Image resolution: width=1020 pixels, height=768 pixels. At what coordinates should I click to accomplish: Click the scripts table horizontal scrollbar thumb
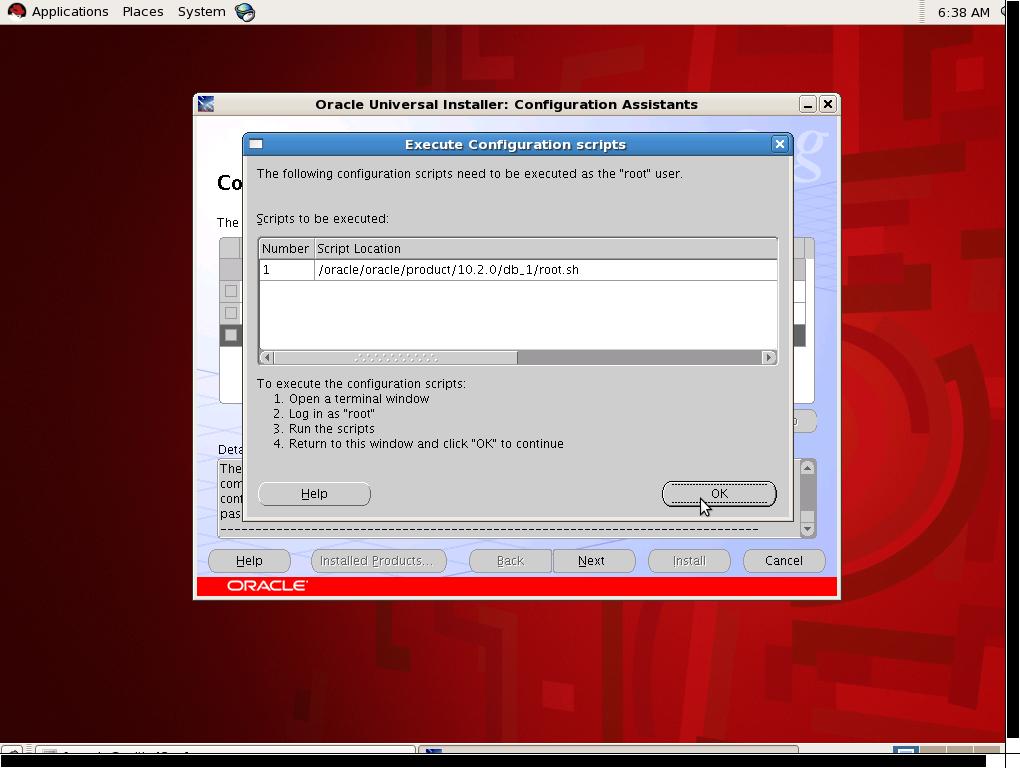(396, 357)
